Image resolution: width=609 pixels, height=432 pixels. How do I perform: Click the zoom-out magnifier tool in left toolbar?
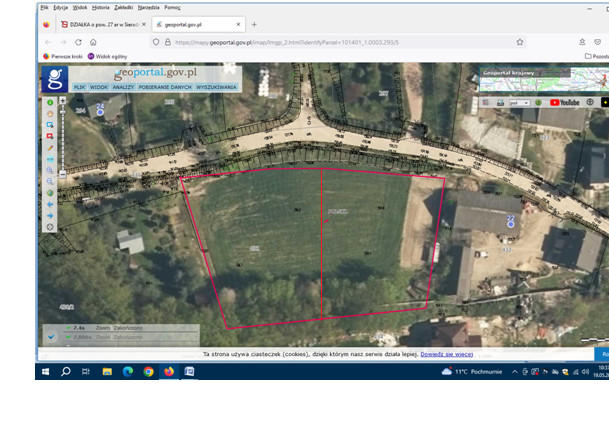point(50,182)
